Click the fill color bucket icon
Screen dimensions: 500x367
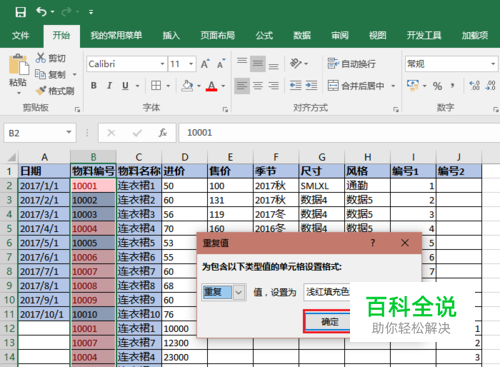pos(187,86)
